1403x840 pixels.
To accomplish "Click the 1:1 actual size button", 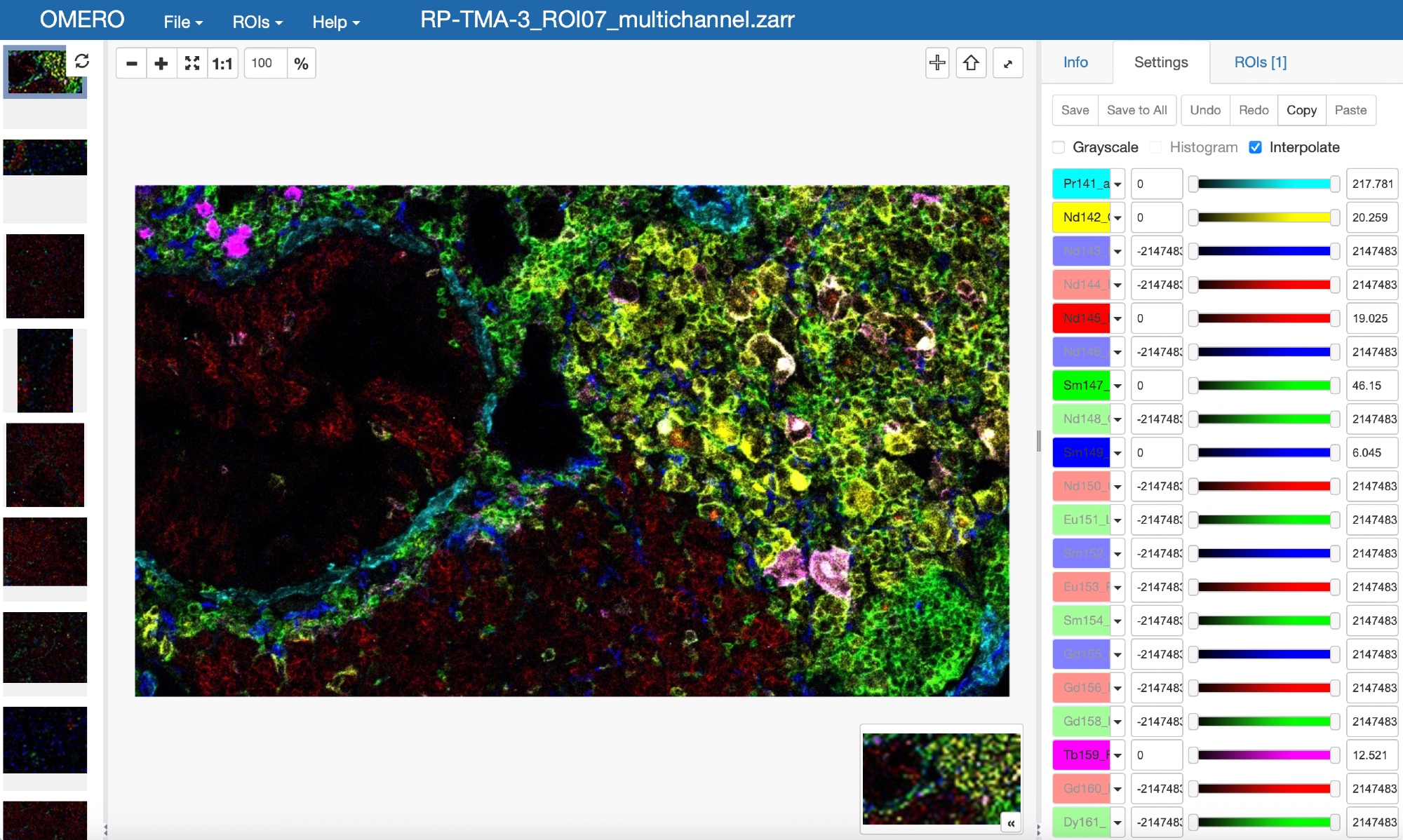I will click(222, 64).
